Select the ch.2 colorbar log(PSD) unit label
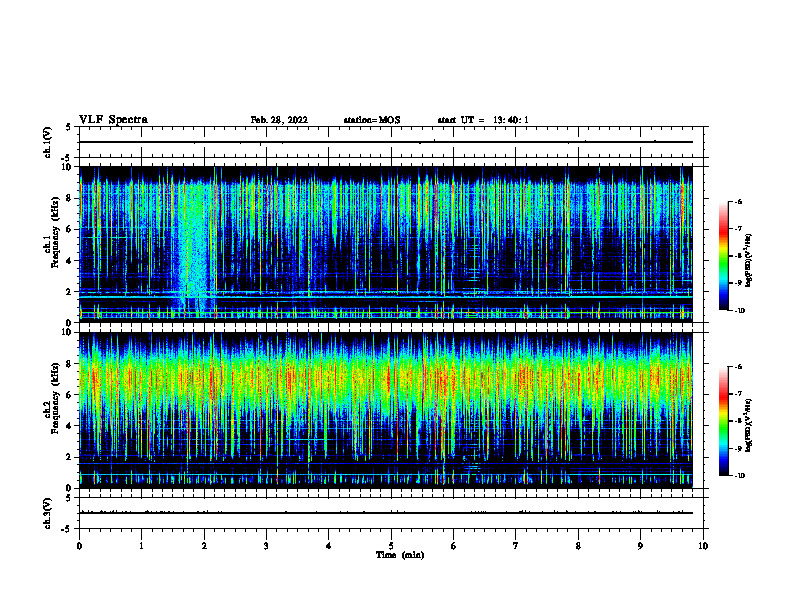792x612 pixels. pos(748,425)
